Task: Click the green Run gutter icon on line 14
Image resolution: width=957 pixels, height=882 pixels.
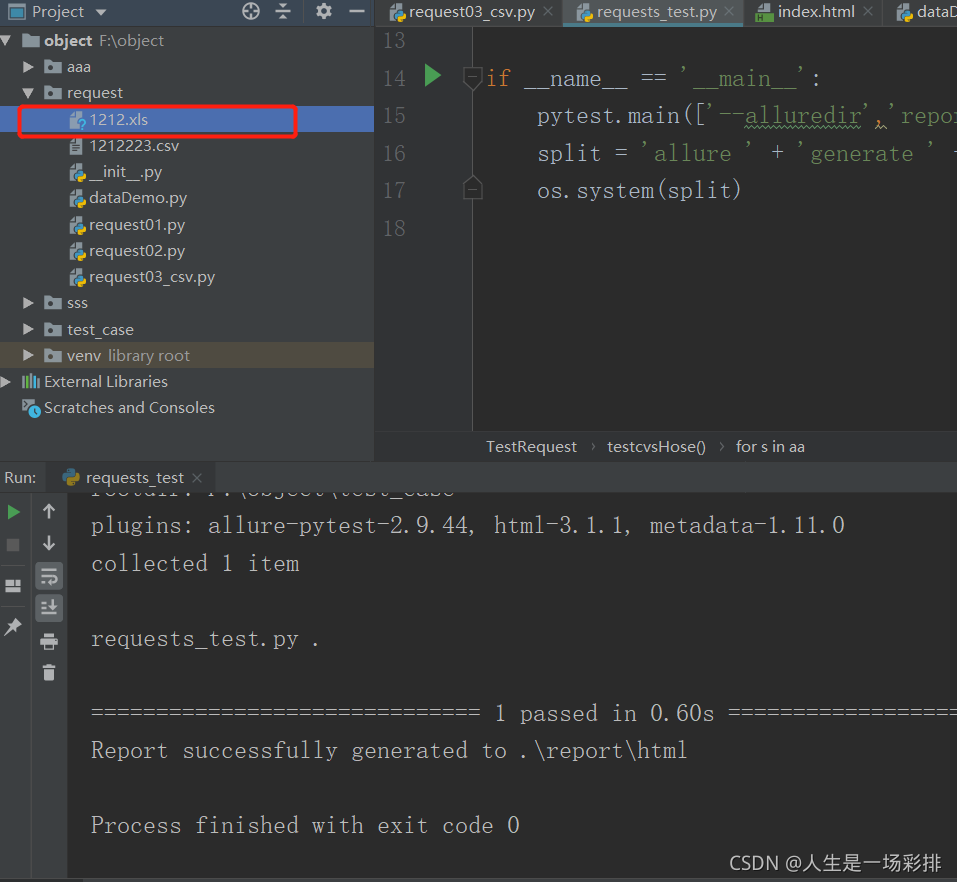Action: [432, 76]
